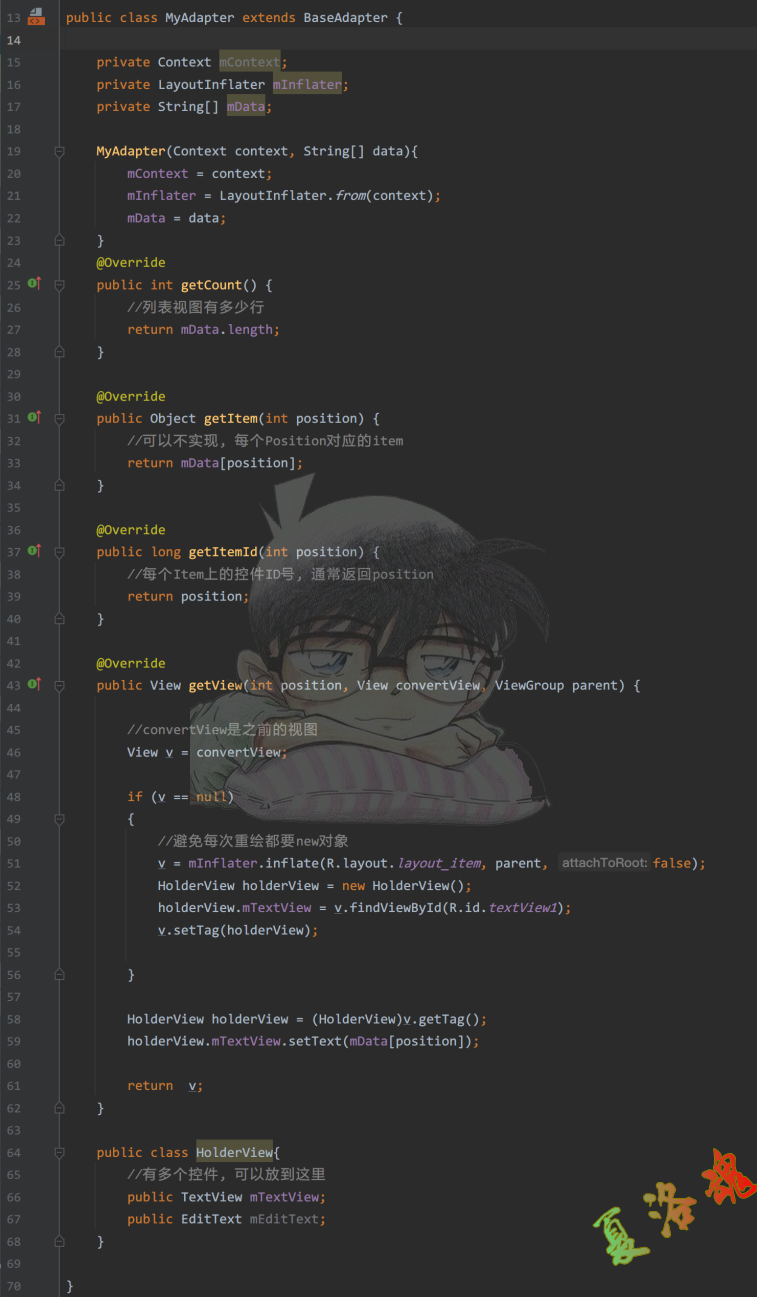Fold the getCount() method body

pyautogui.click(x=59, y=285)
